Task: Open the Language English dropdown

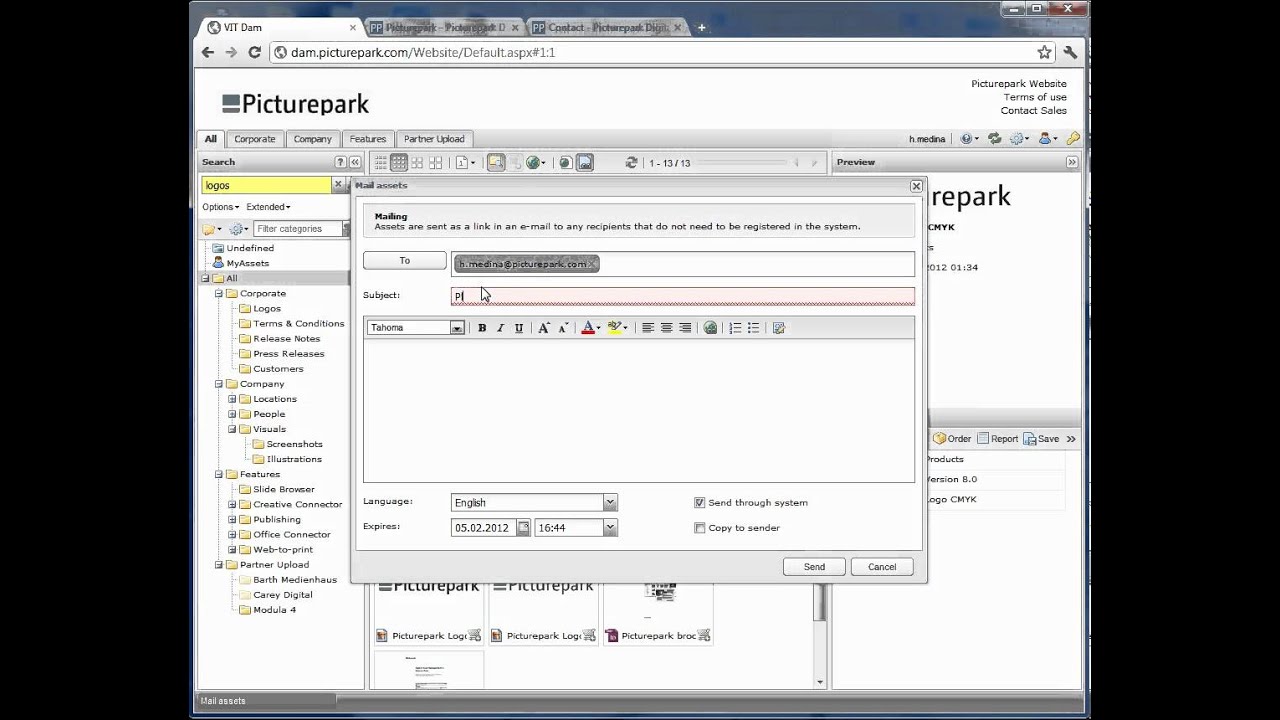Action: pyautogui.click(x=610, y=503)
